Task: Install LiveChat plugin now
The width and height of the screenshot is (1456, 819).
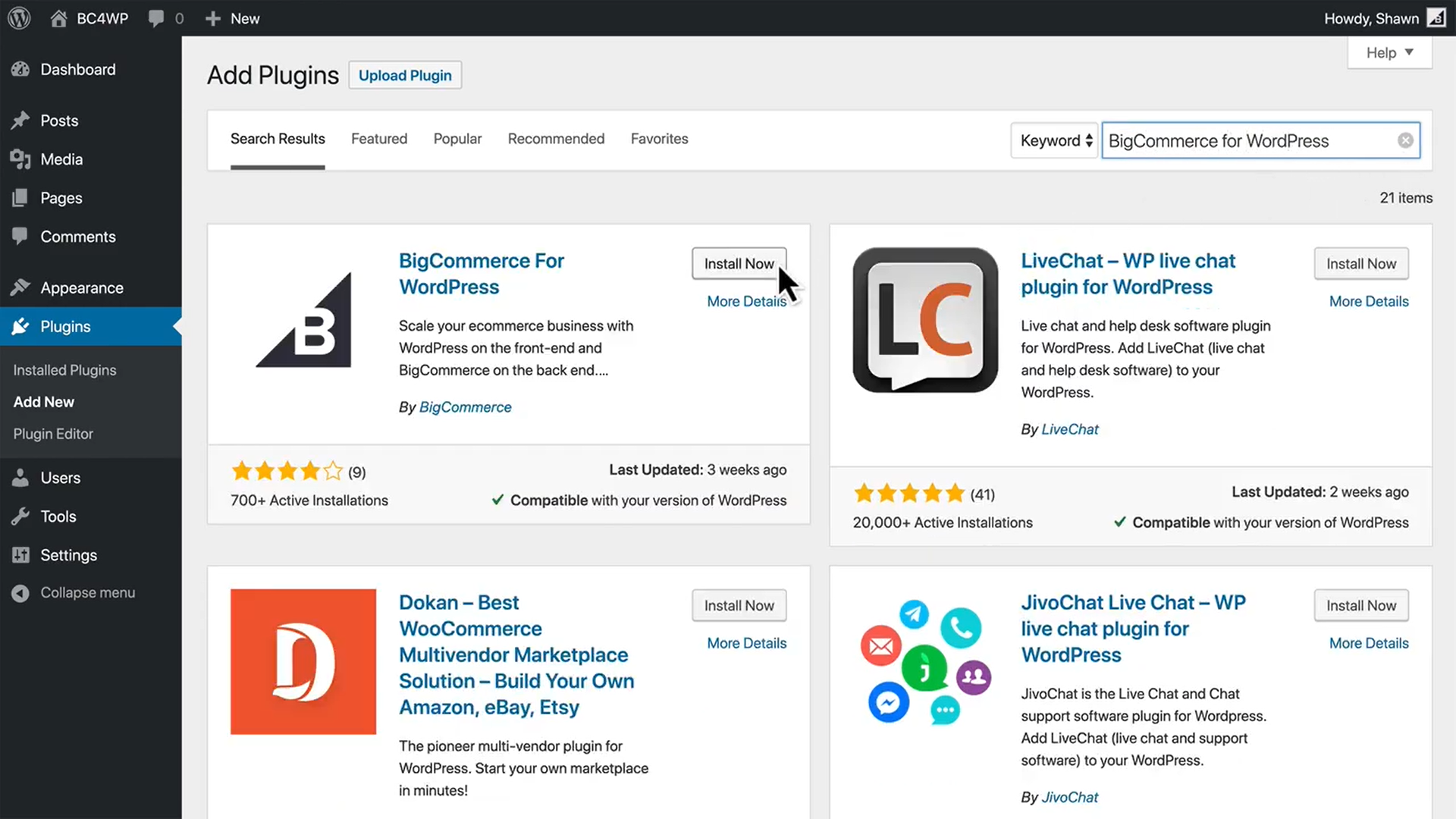Action: [1360, 263]
